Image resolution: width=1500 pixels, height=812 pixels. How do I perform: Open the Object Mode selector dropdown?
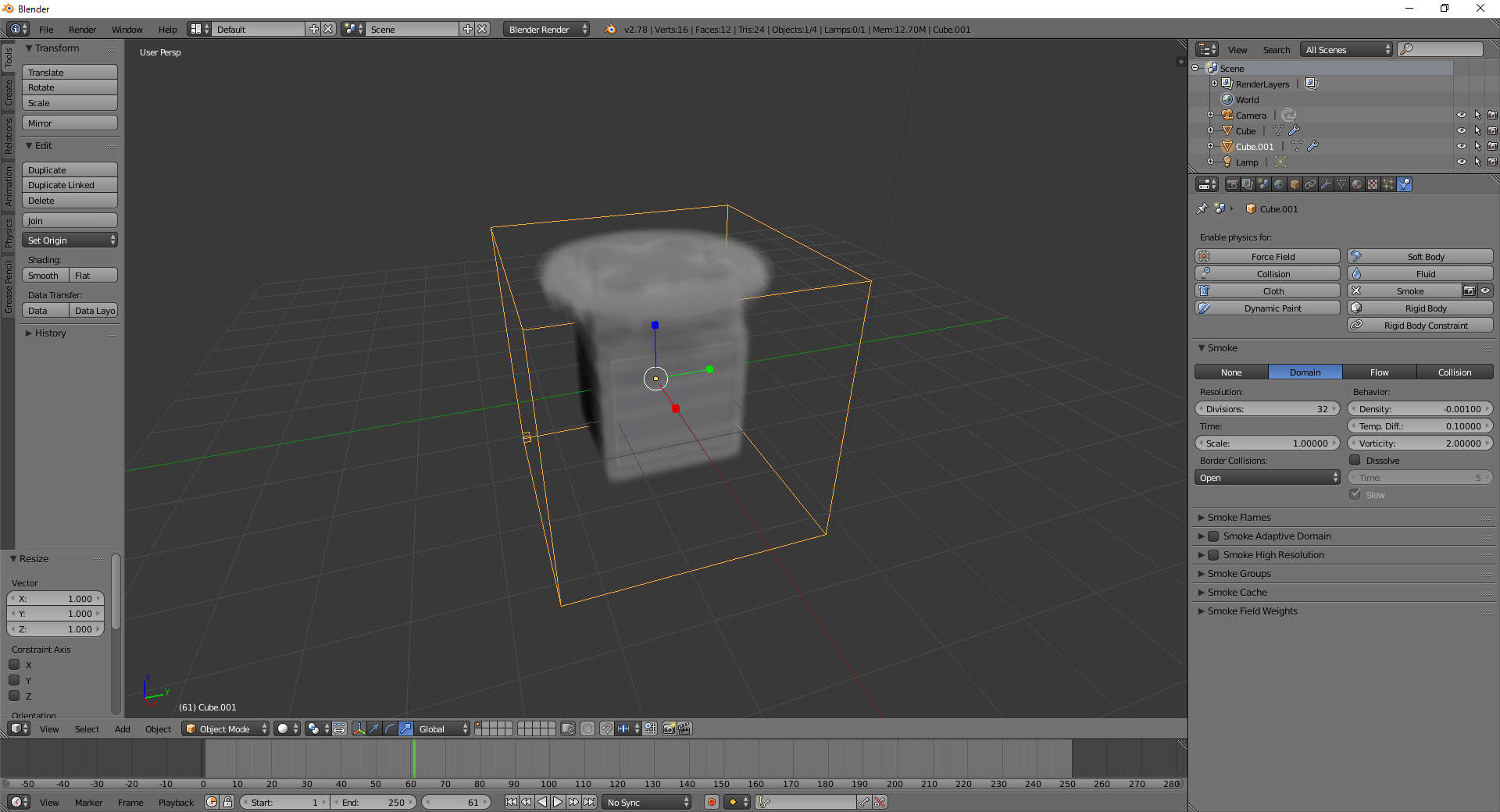pyautogui.click(x=226, y=728)
